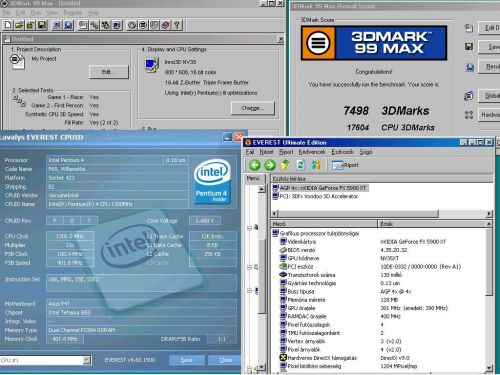Click the question mark Help icon in 3DMark toolbar
Viewport: 500px width, 375px height.
point(177,25)
